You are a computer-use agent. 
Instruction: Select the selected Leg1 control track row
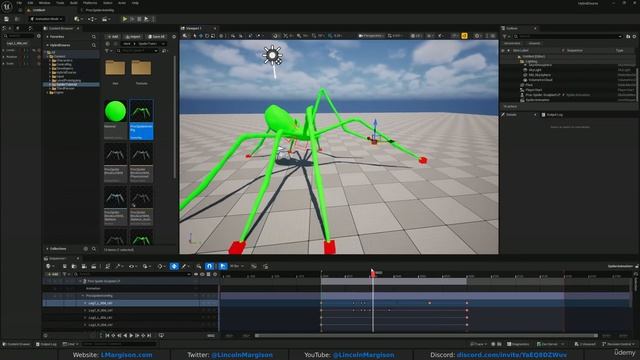coord(131,303)
